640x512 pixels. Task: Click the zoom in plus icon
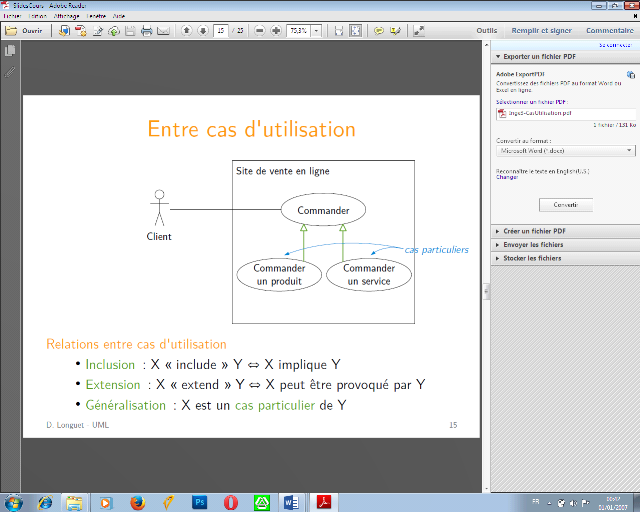coord(276,31)
